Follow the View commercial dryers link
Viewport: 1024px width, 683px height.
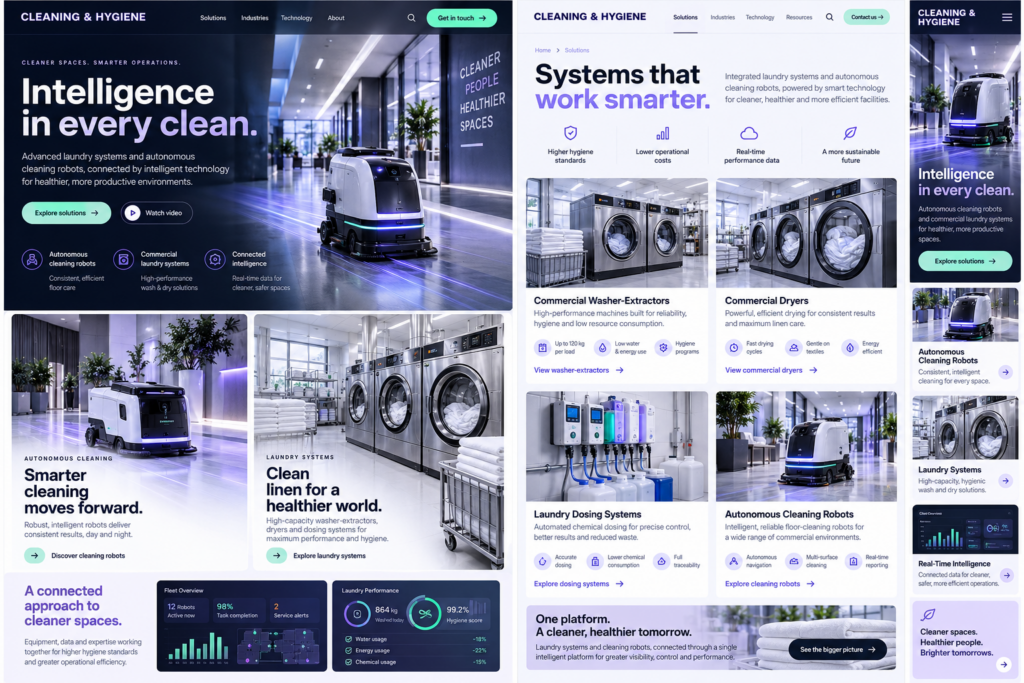click(x=771, y=370)
